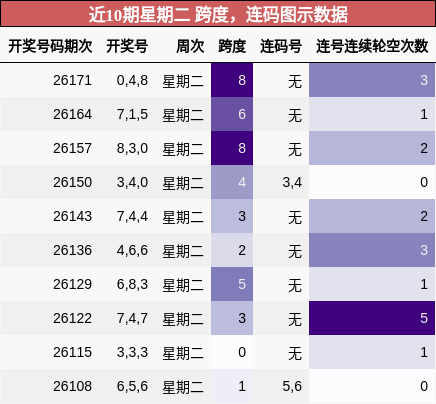The width and height of the screenshot is (436, 404).
Task: Click issue number 26136
Action: (x=72, y=250)
